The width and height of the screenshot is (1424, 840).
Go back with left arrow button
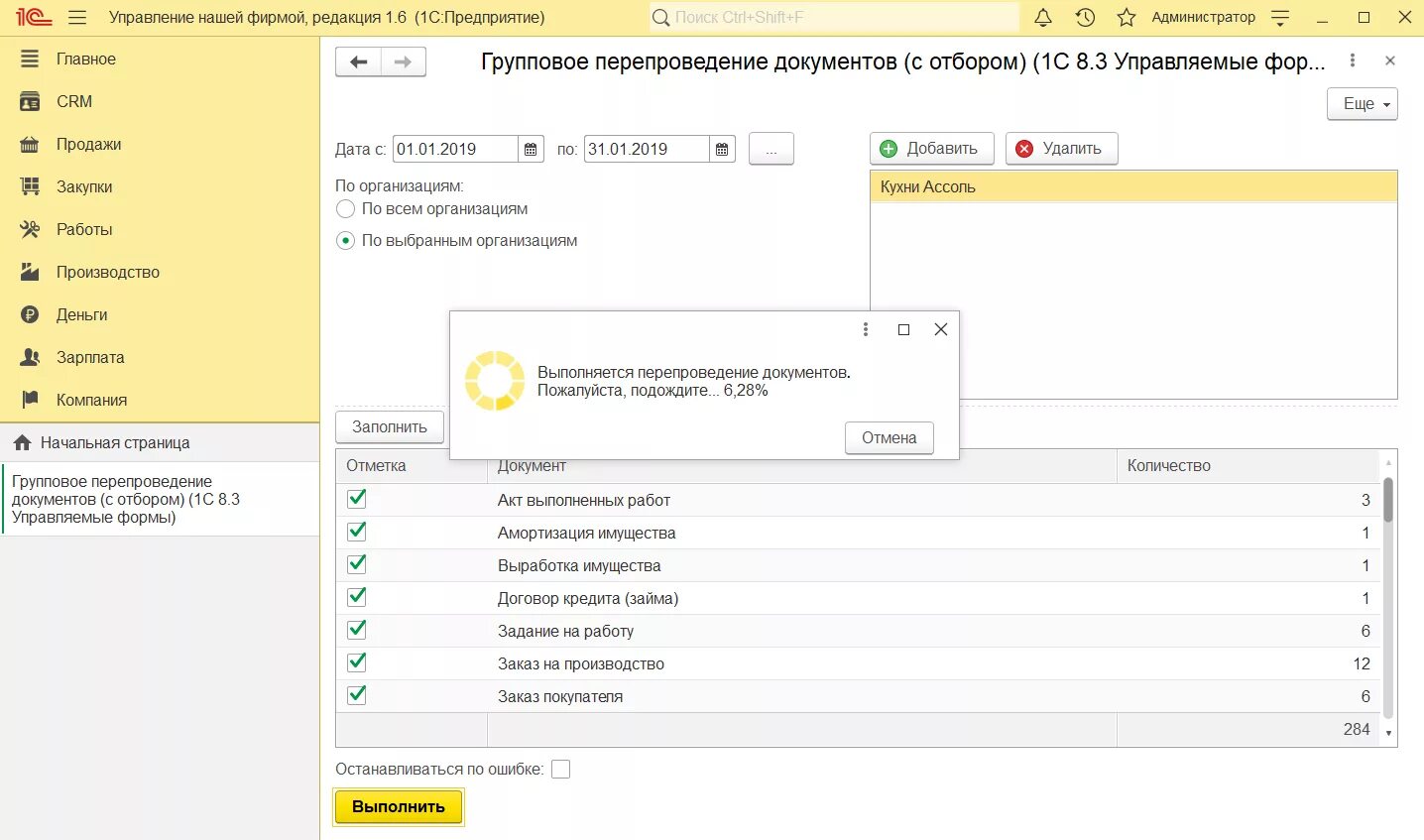(x=358, y=61)
